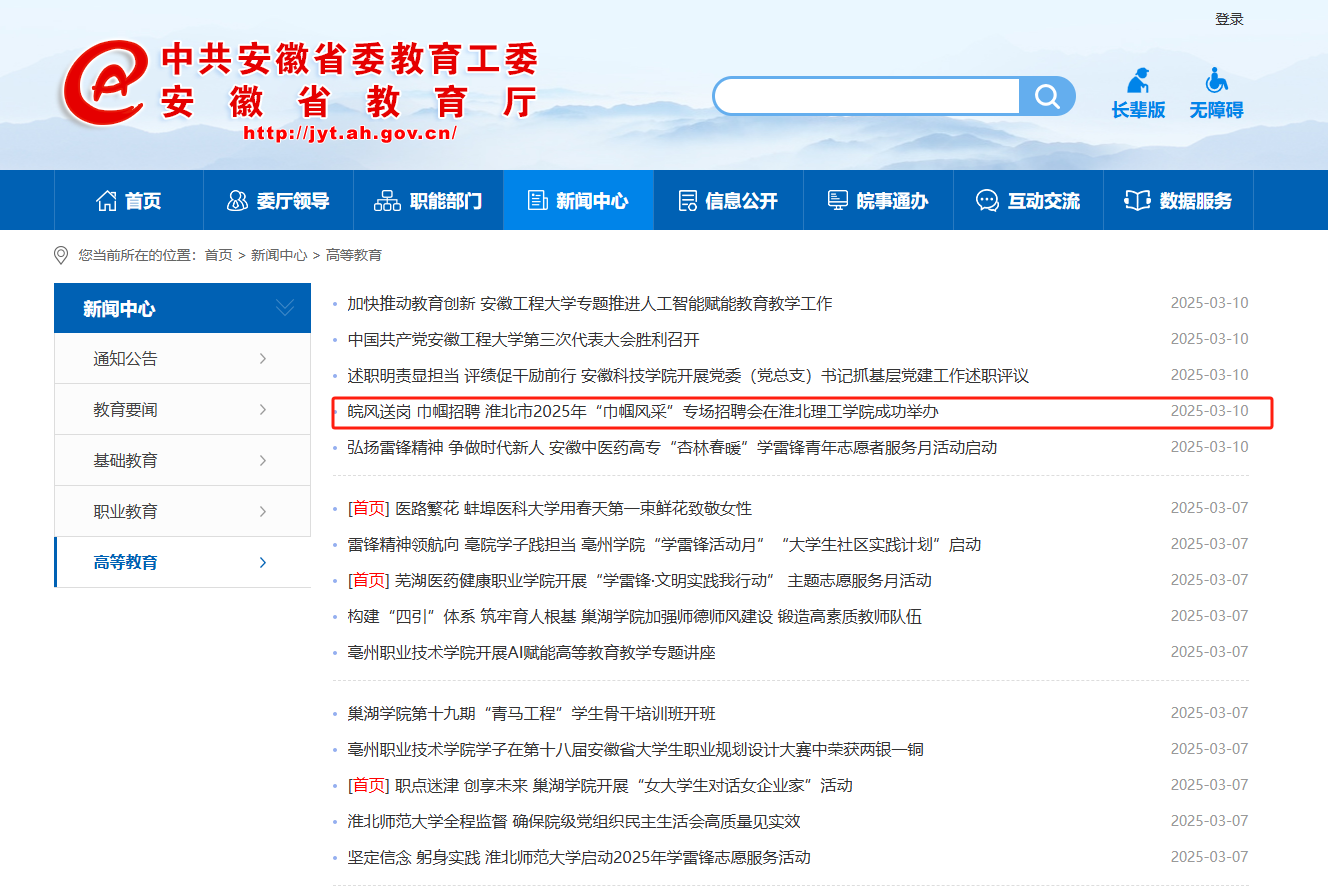Open the 信息公开 navigation item
Screen dimensions: 1328x886
click(x=727, y=201)
